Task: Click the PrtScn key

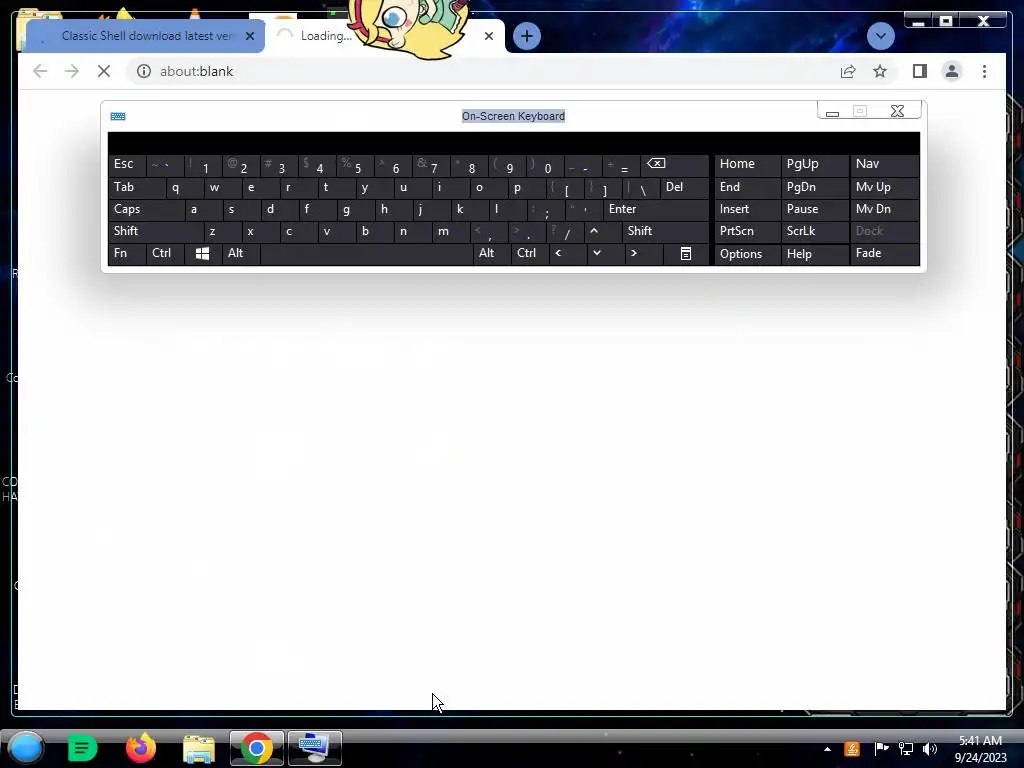Action: (x=747, y=231)
